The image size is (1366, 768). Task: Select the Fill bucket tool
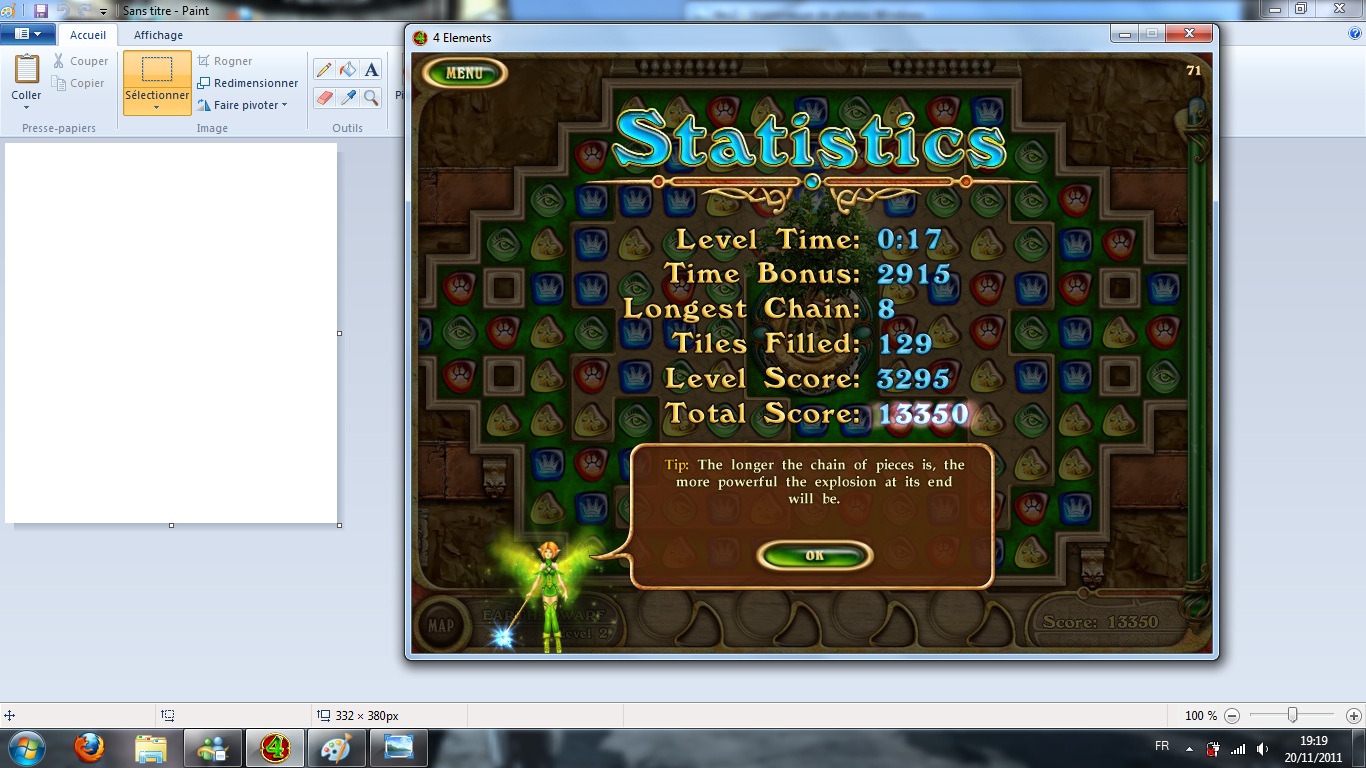348,70
